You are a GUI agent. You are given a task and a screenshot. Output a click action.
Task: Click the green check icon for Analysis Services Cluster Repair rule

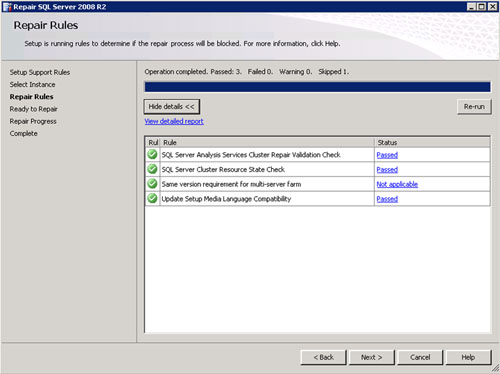click(x=152, y=154)
